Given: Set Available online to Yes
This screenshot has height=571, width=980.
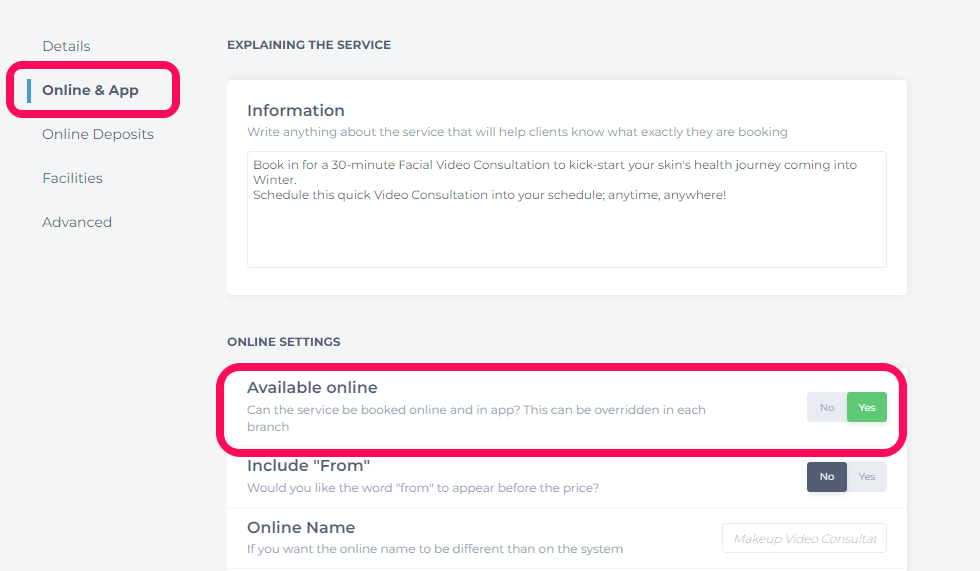Looking at the screenshot, I should tap(866, 407).
